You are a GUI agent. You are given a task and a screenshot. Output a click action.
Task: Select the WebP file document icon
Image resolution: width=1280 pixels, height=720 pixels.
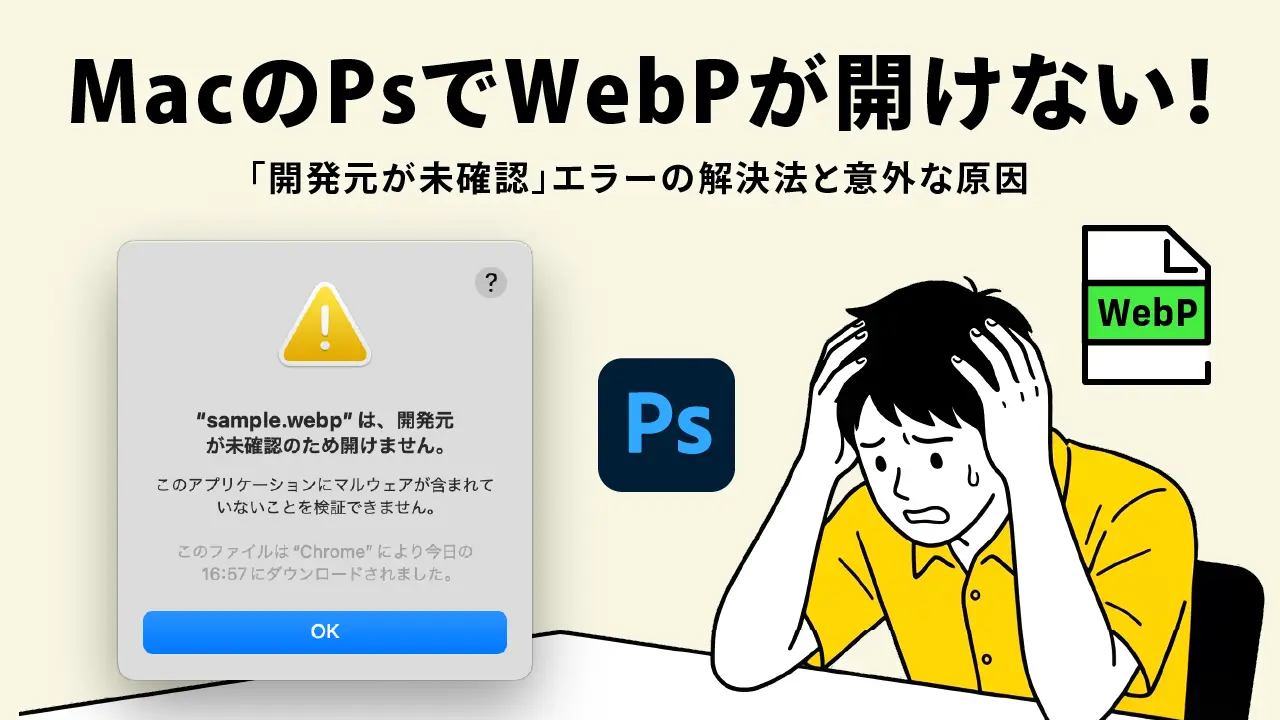1146,304
